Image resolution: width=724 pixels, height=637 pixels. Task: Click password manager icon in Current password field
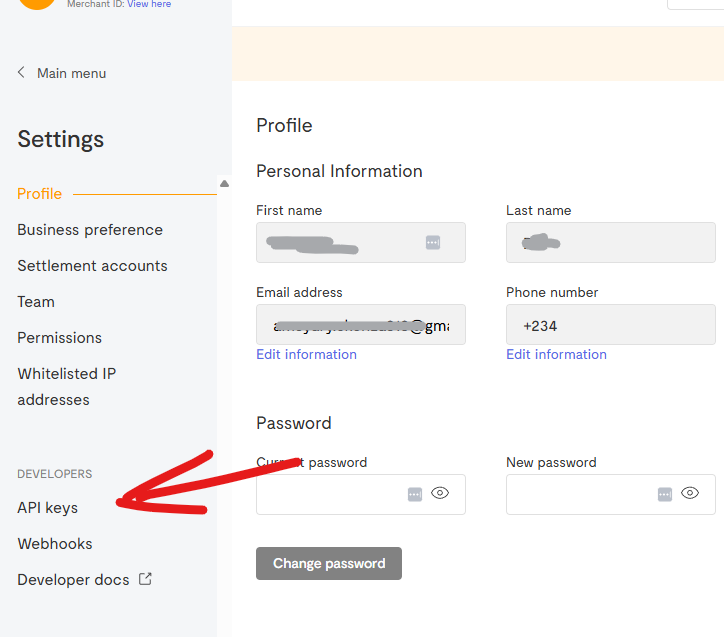click(x=415, y=494)
